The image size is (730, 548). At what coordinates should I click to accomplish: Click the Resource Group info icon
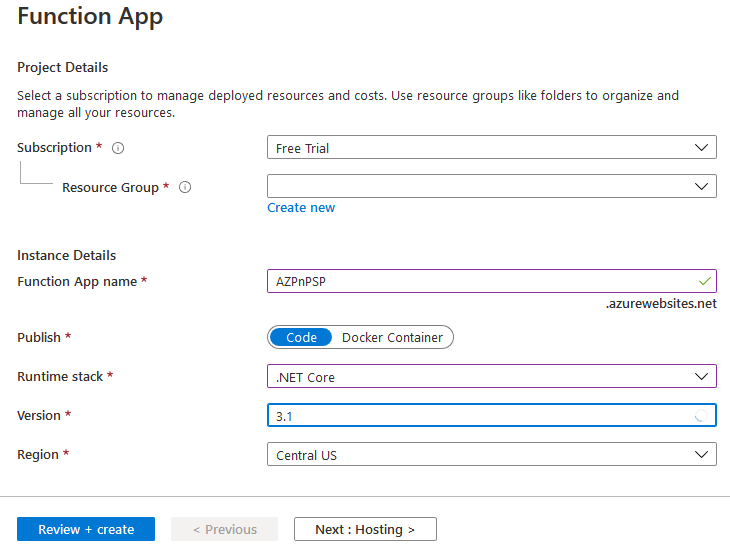pos(185,187)
